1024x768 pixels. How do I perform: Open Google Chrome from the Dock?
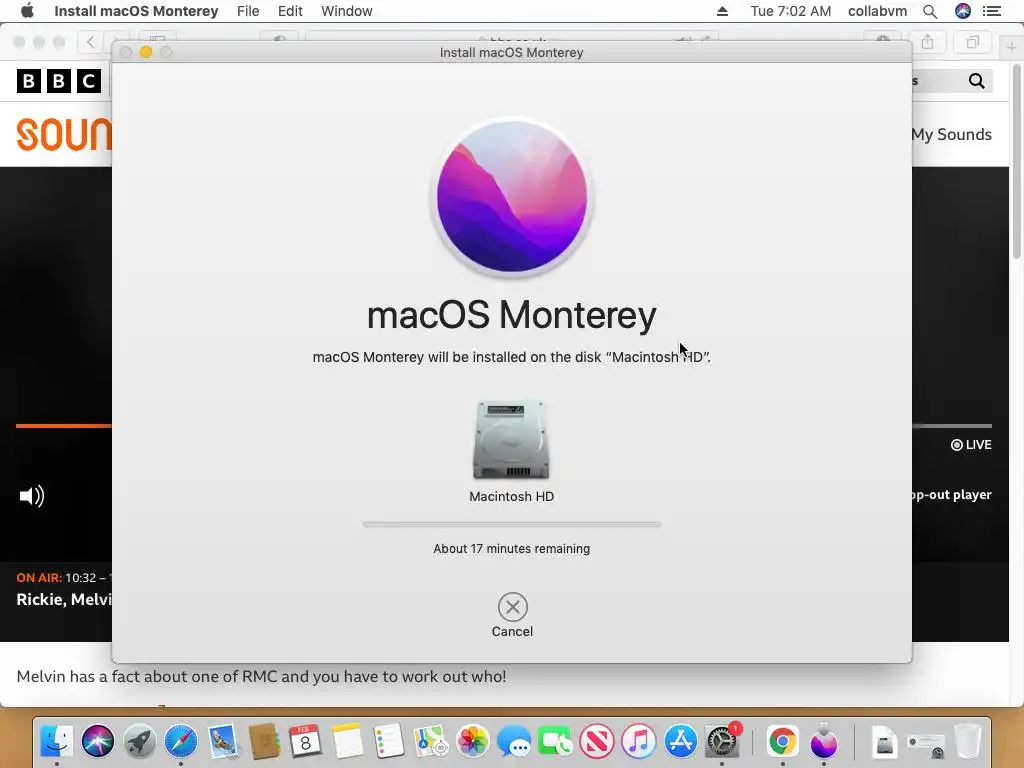point(782,741)
